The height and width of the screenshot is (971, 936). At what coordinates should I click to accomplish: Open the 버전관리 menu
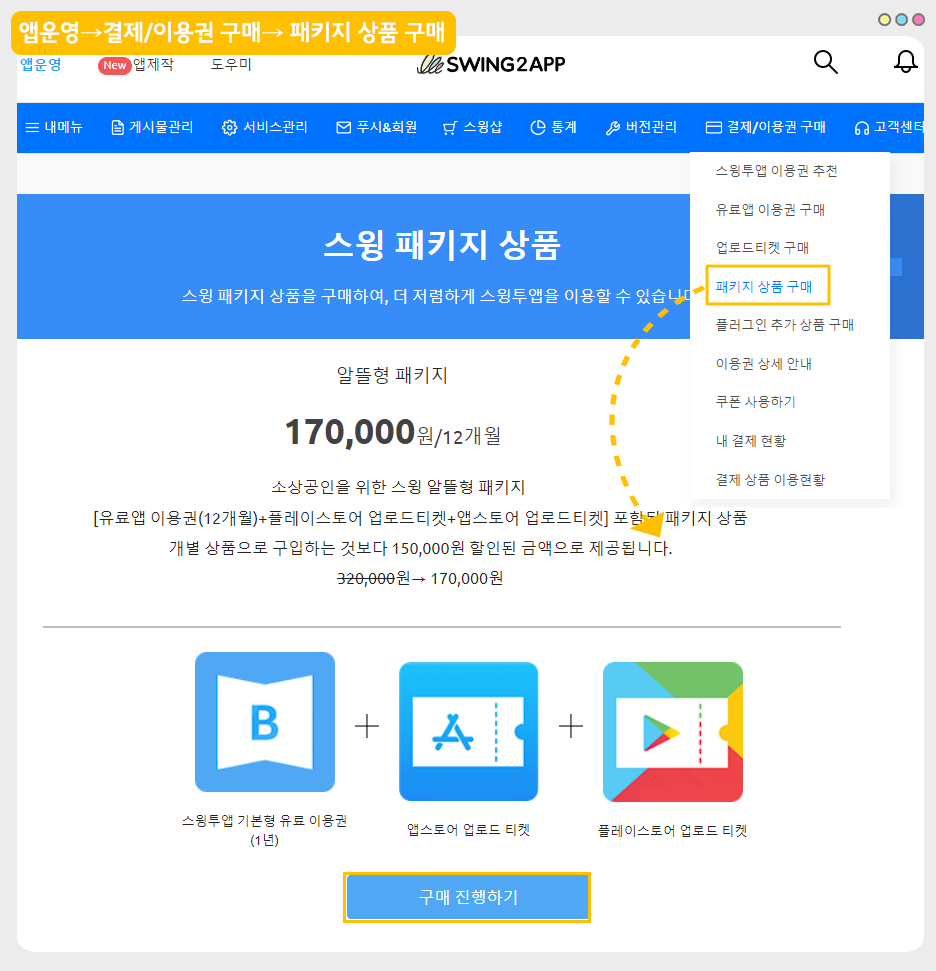point(641,128)
